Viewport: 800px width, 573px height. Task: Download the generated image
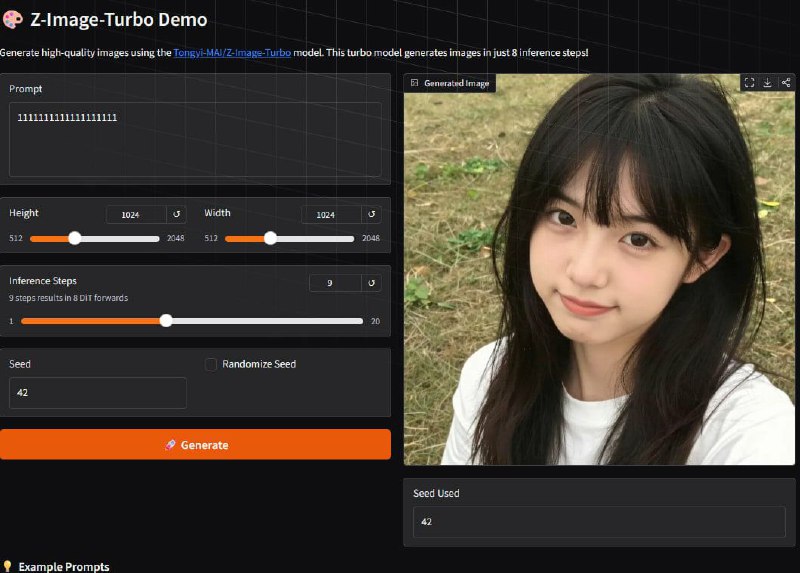click(x=767, y=83)
